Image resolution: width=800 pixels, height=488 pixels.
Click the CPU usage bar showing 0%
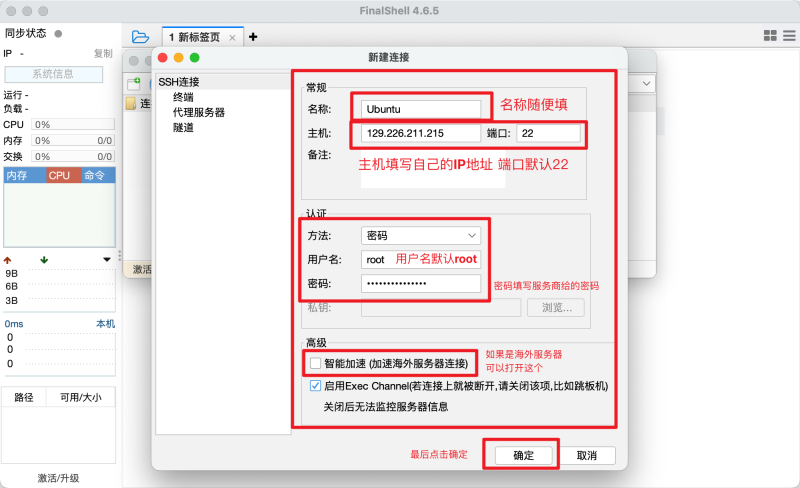73,125
